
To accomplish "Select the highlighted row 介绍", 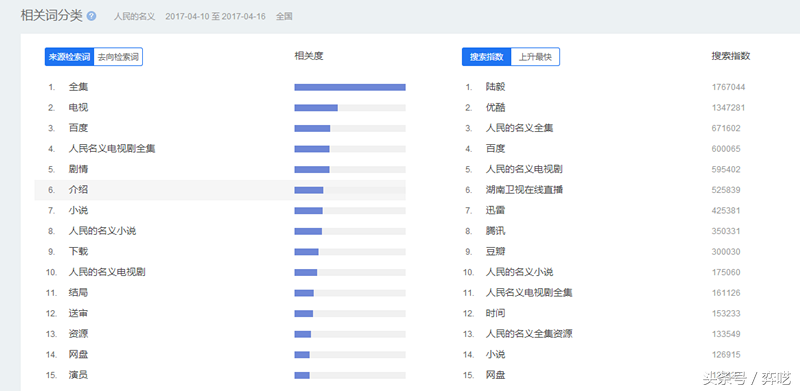I will tap(220, 190).
